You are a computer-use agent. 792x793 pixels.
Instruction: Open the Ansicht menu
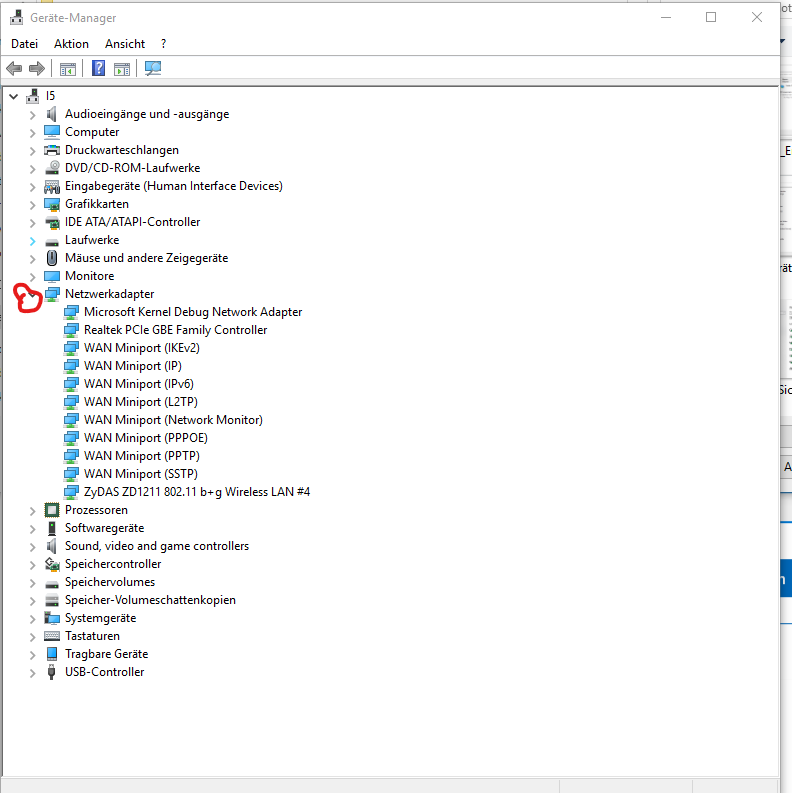coord(125,44)
